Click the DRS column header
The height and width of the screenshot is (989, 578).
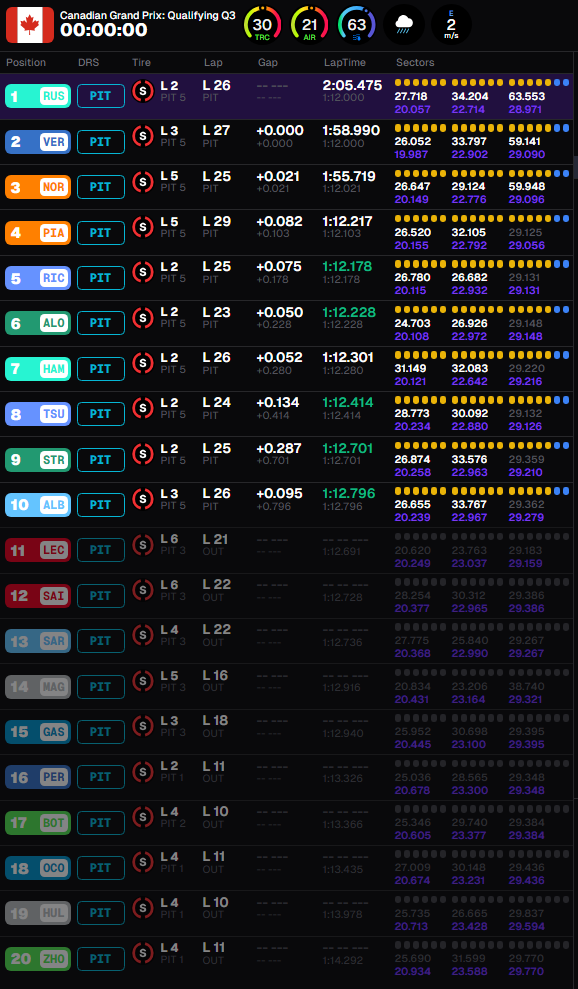click(89, 62)
